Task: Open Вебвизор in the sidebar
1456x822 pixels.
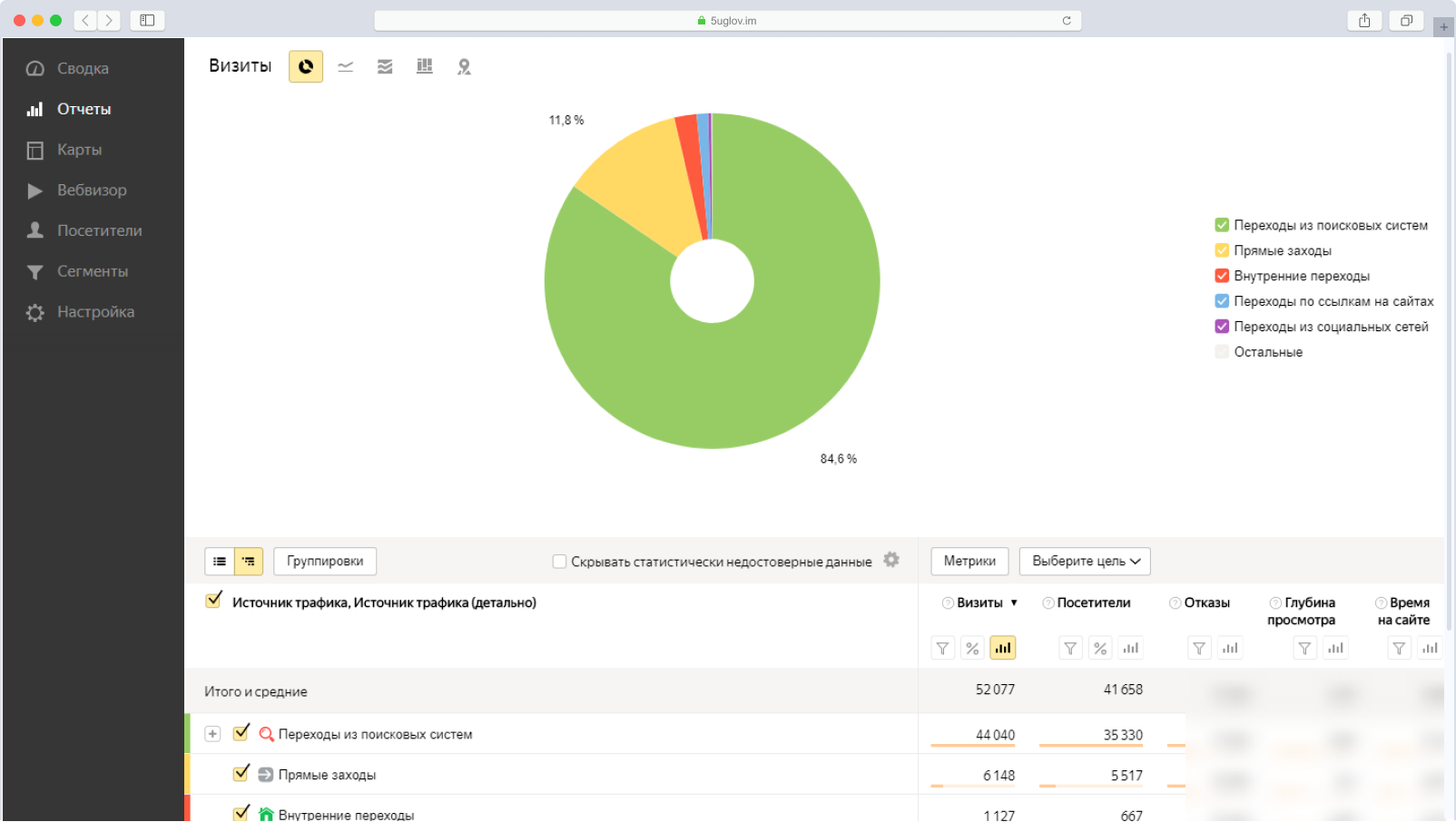Action: click(x=92, y=191)
